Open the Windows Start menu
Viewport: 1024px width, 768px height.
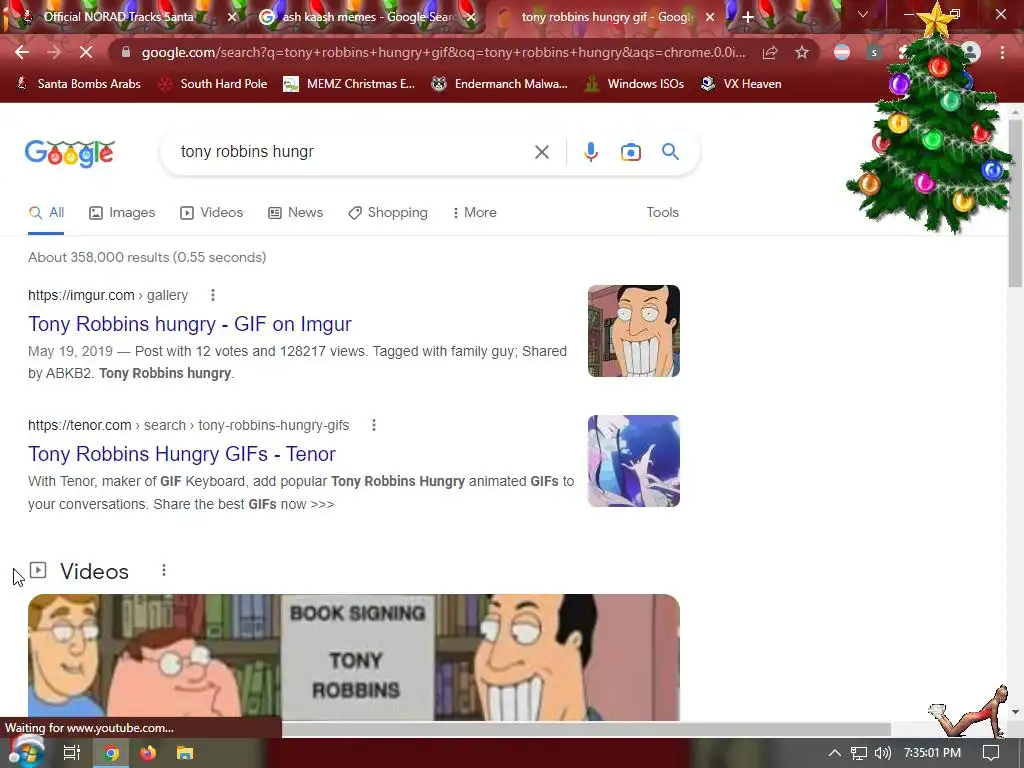(26, 752)
